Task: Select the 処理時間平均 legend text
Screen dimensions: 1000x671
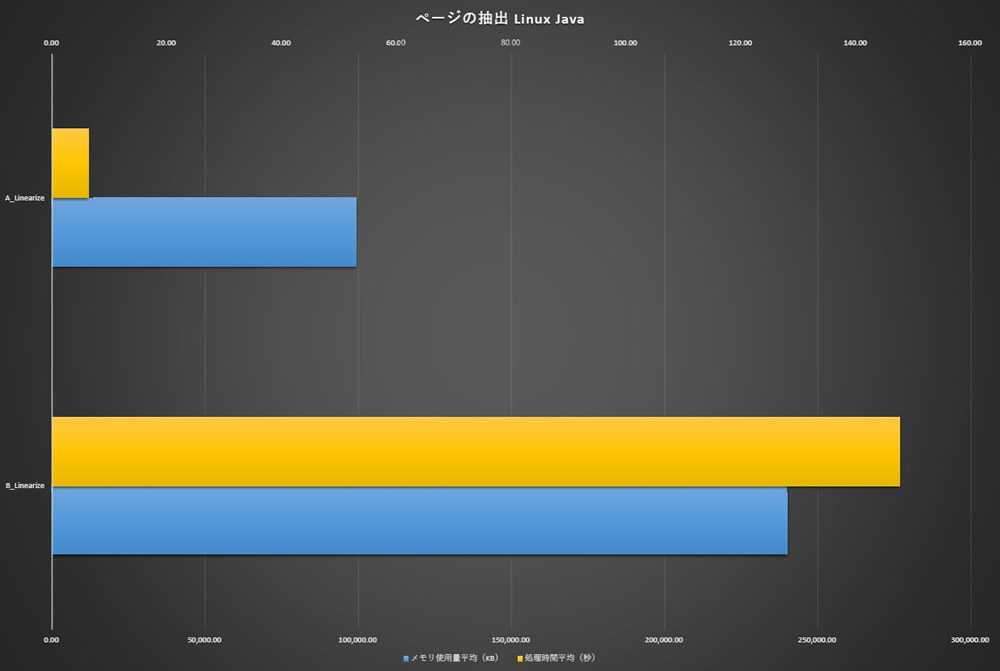Action: click(x=560, y=659)
